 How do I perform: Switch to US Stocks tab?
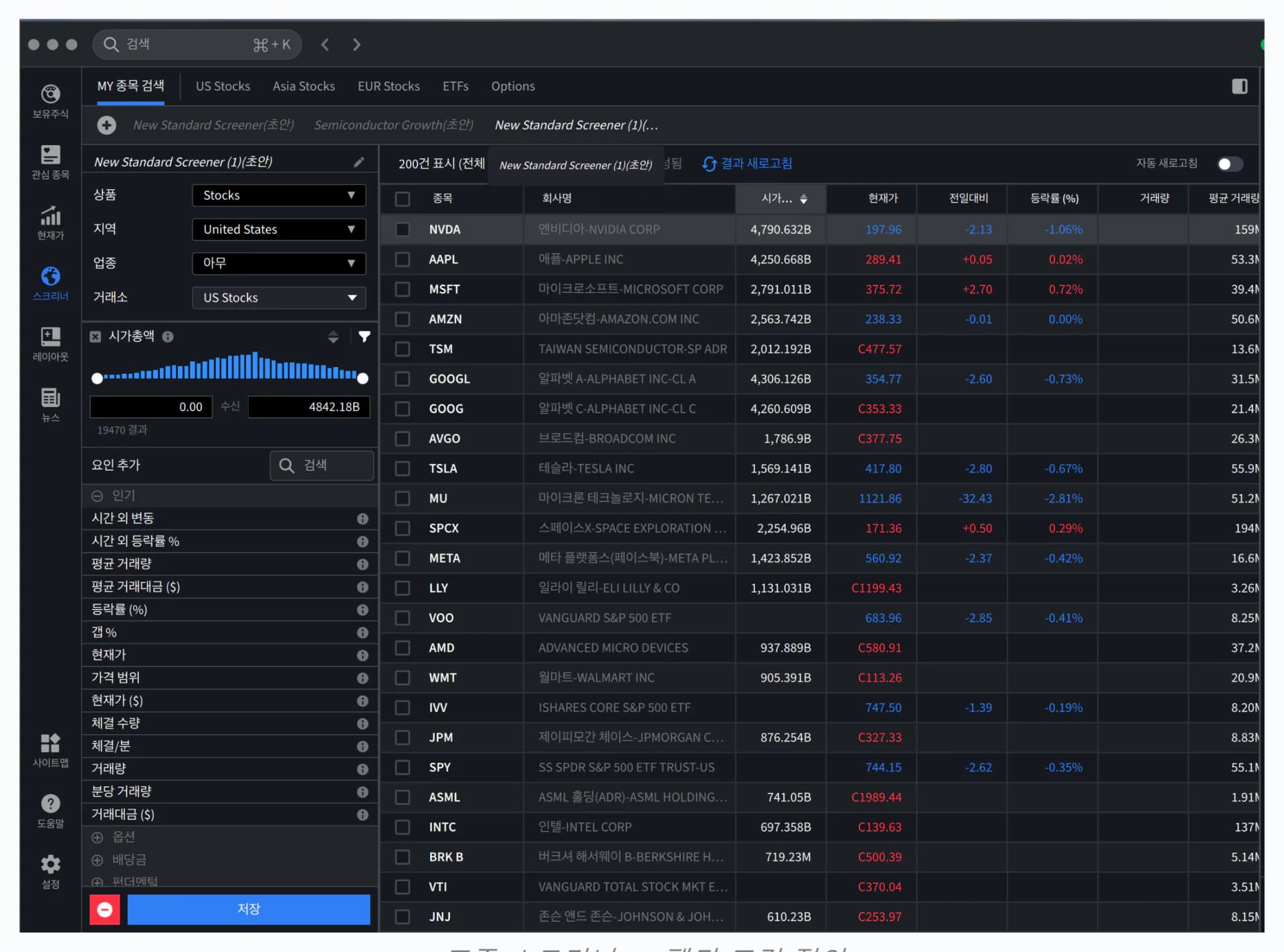click(x=223, y=86)
